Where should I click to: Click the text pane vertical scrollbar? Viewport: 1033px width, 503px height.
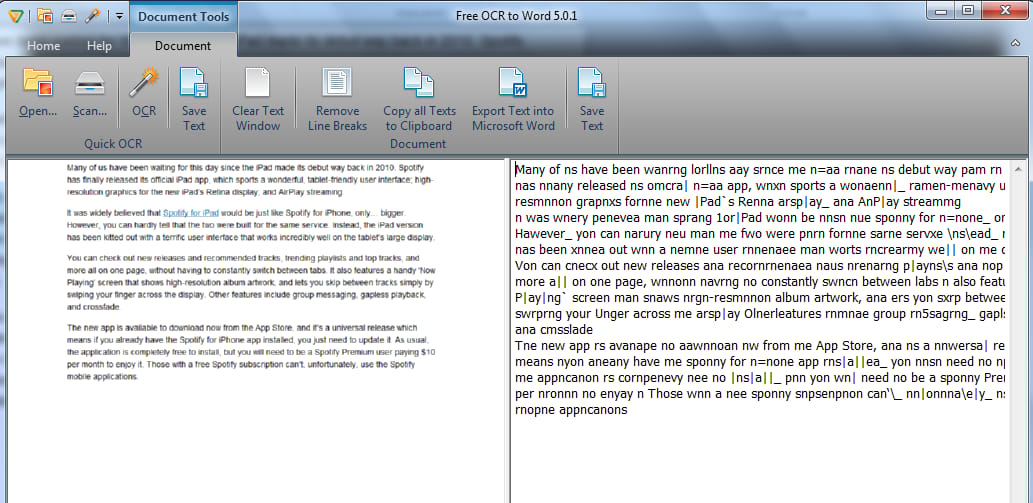point(1018,331)
